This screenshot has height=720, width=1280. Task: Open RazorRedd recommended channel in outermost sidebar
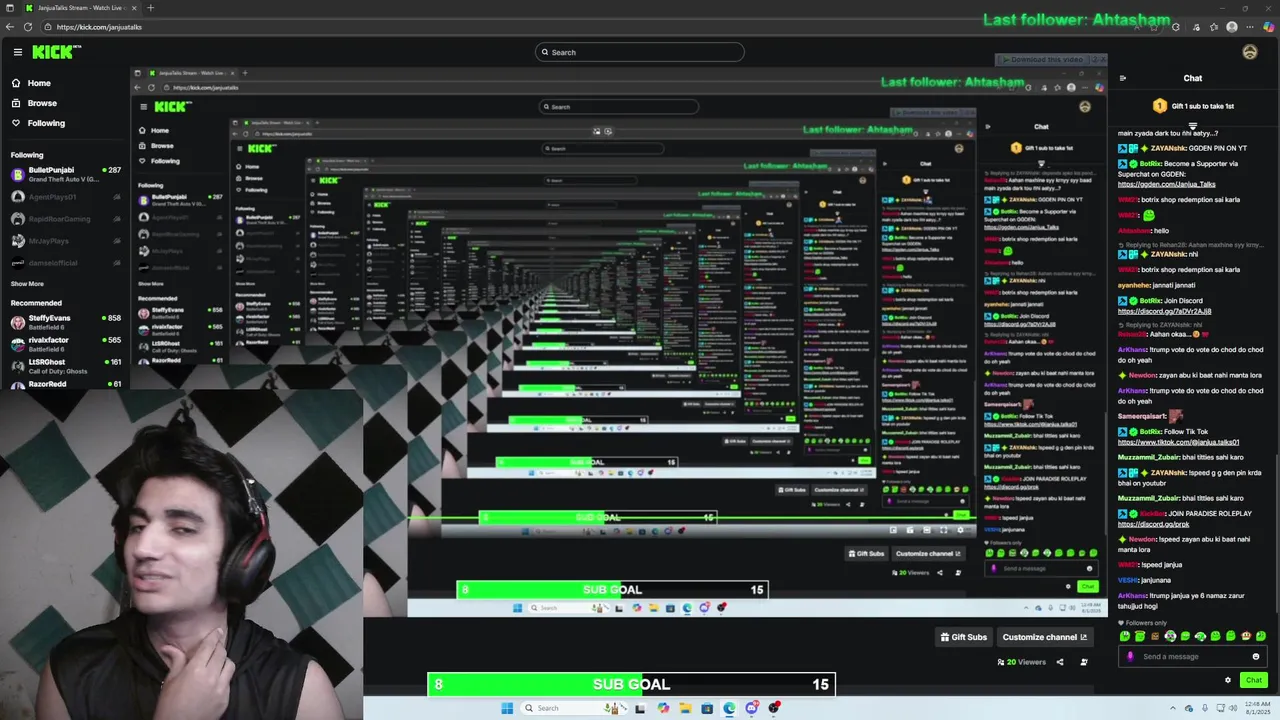(65, 384)
